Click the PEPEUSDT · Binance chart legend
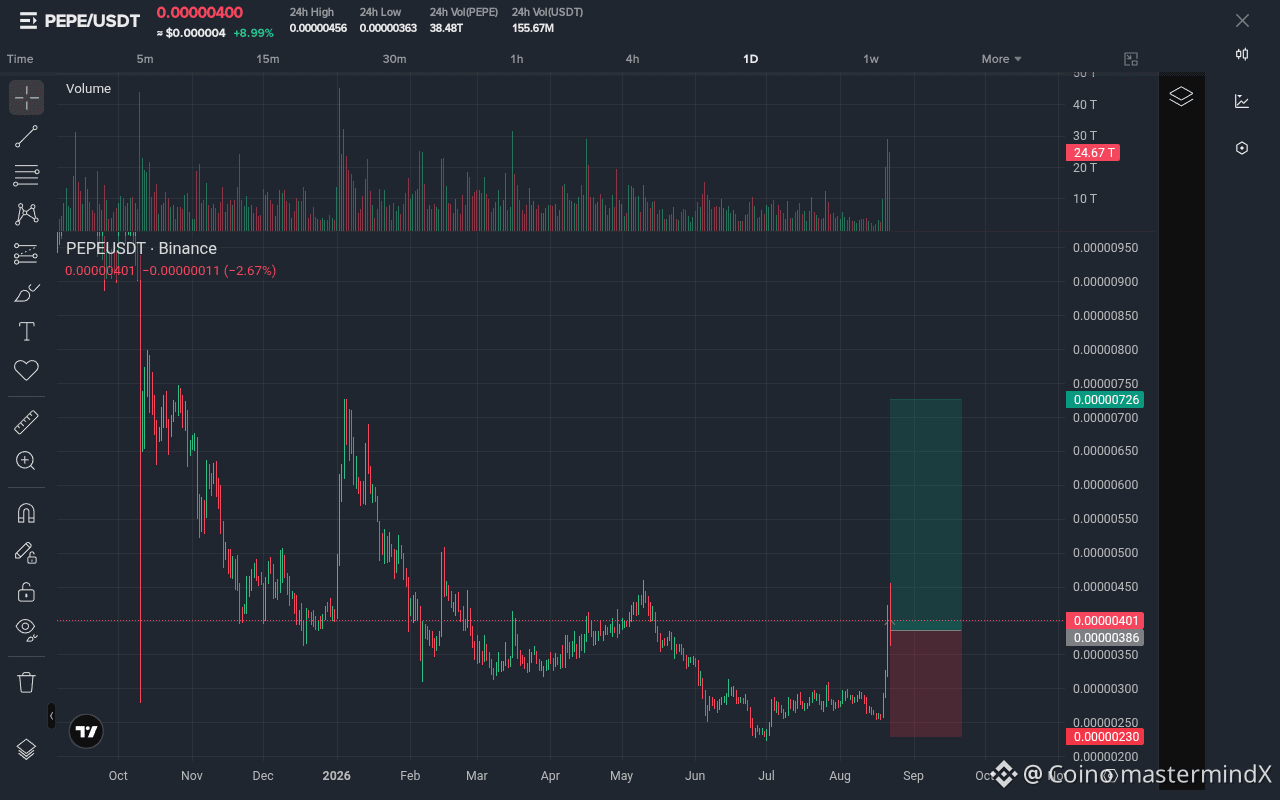1280x800 pixels. coord(141,249)
